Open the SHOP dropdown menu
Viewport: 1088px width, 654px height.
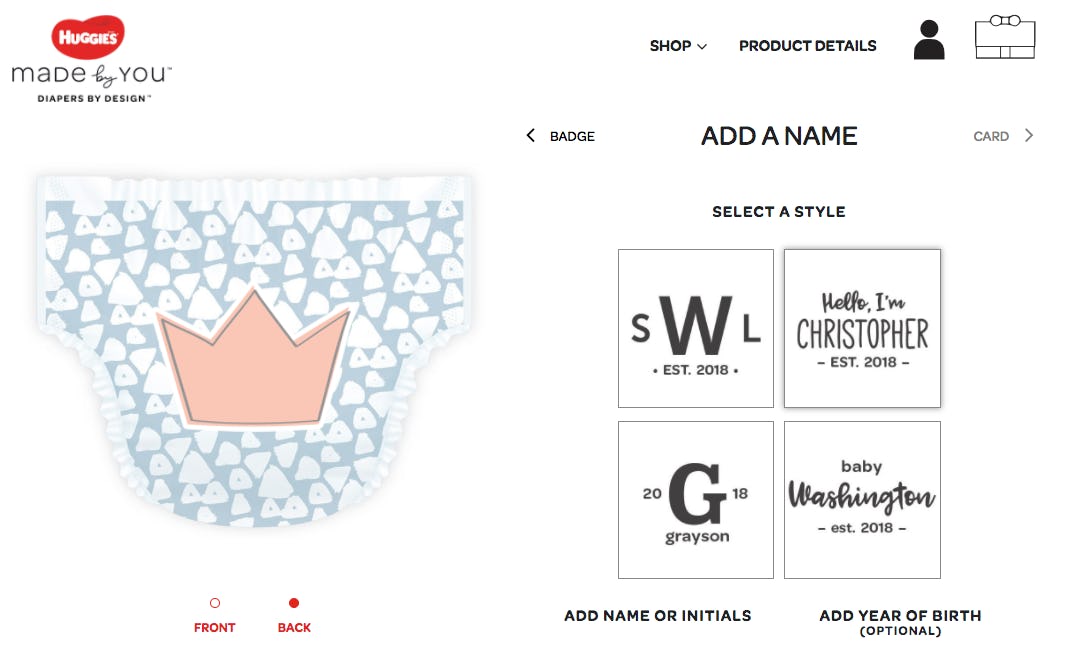[678, 46]
